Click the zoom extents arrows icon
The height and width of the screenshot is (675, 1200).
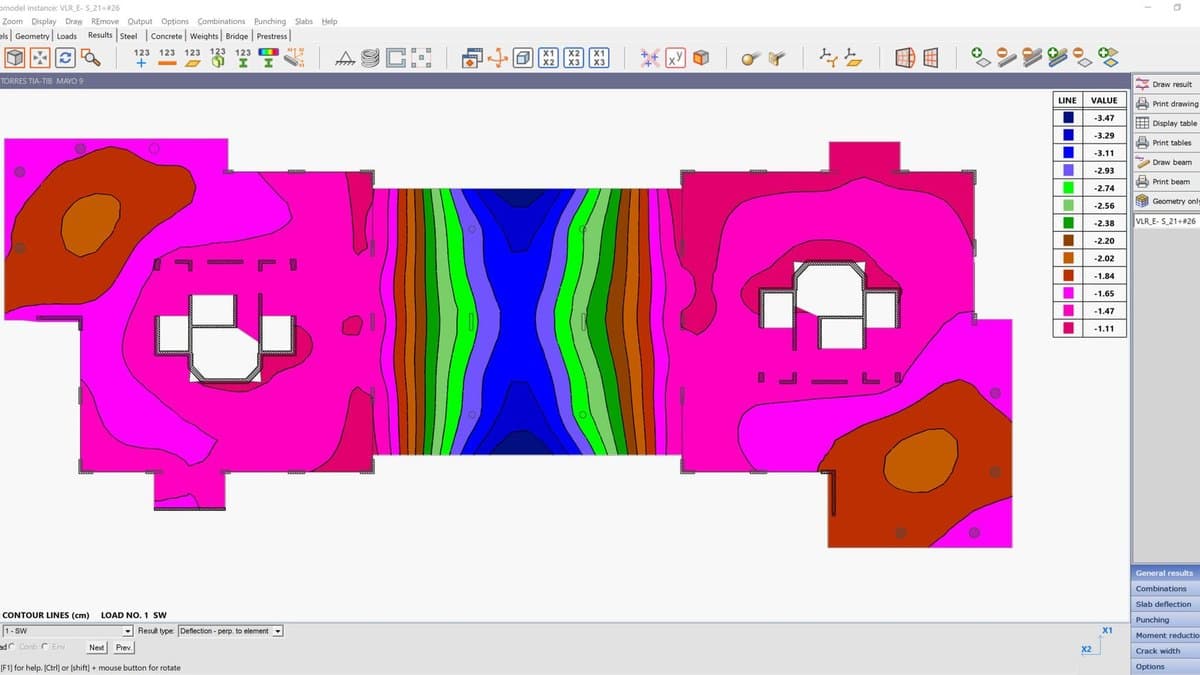pyautogui.click(x=41, y=58)
